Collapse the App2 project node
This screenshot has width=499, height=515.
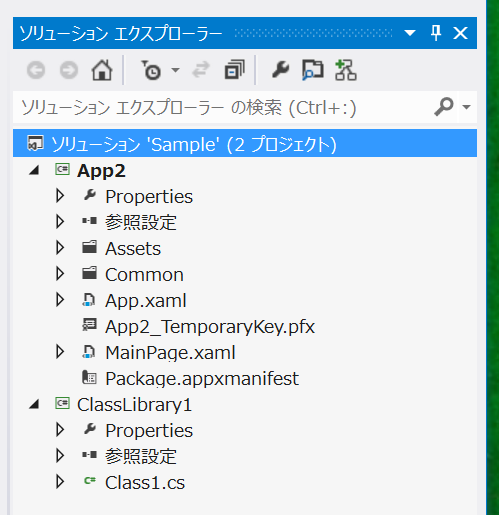click(34, 171)
